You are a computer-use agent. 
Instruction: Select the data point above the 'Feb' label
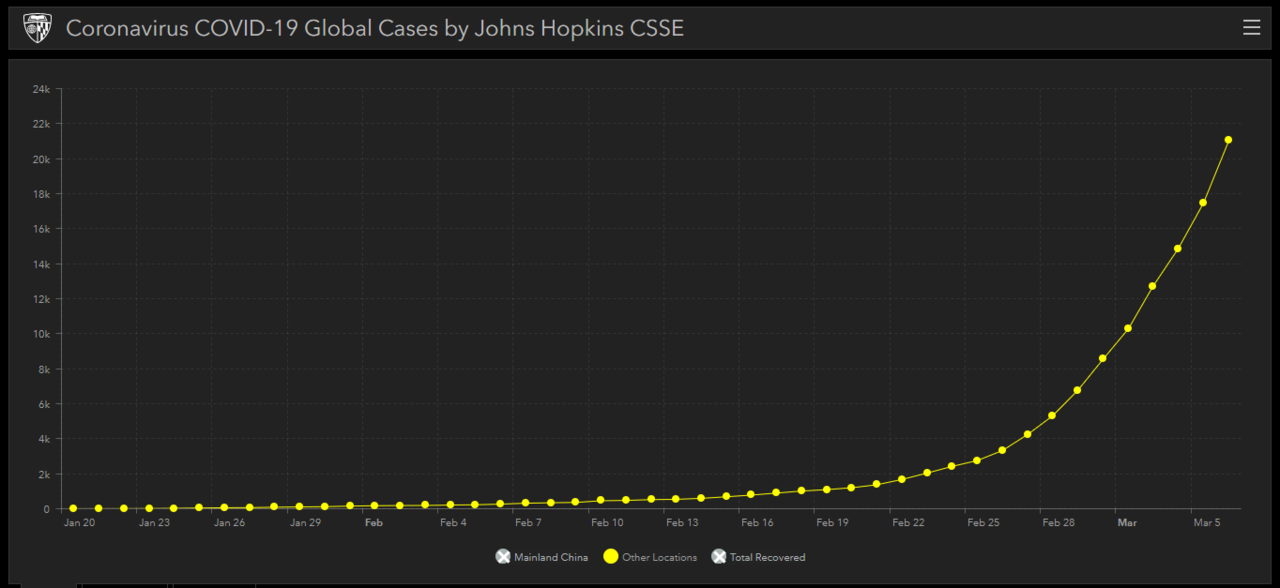[375, 505]
